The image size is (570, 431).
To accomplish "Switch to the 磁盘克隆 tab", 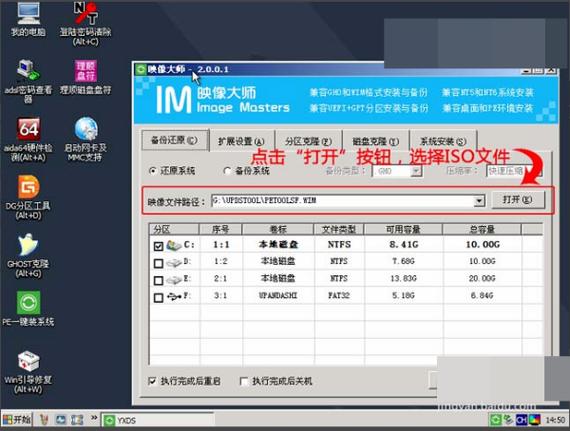I will (x=376, y=141).
